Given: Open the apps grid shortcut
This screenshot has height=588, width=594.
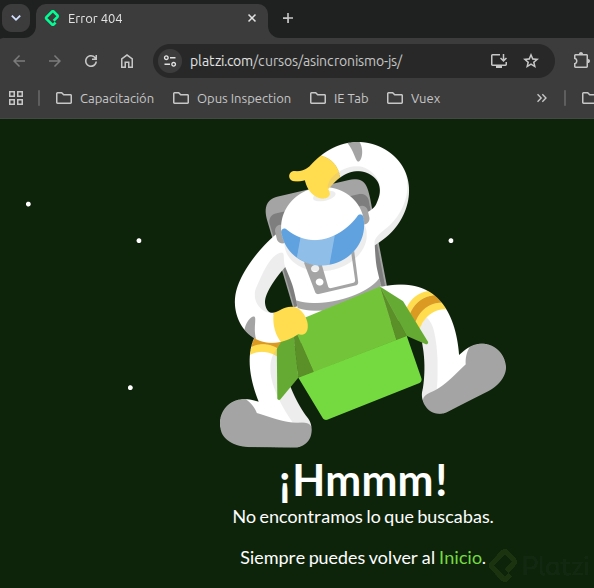Looking at the screenshot, I should [16, 98].
